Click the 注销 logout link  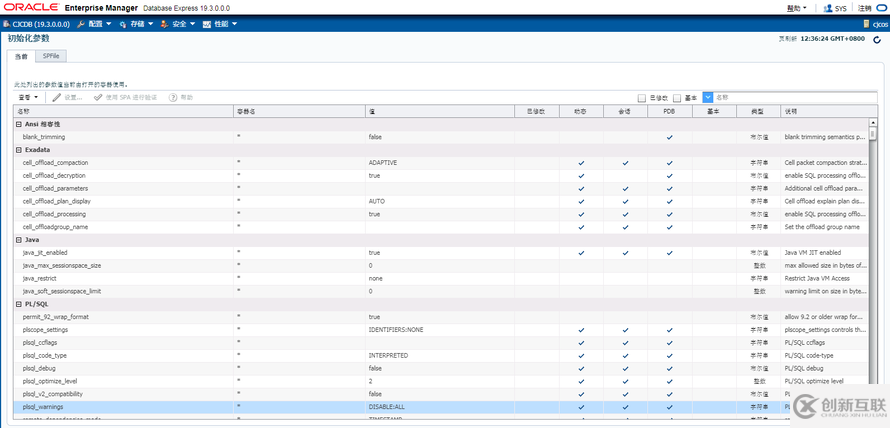tap(866, 7)
